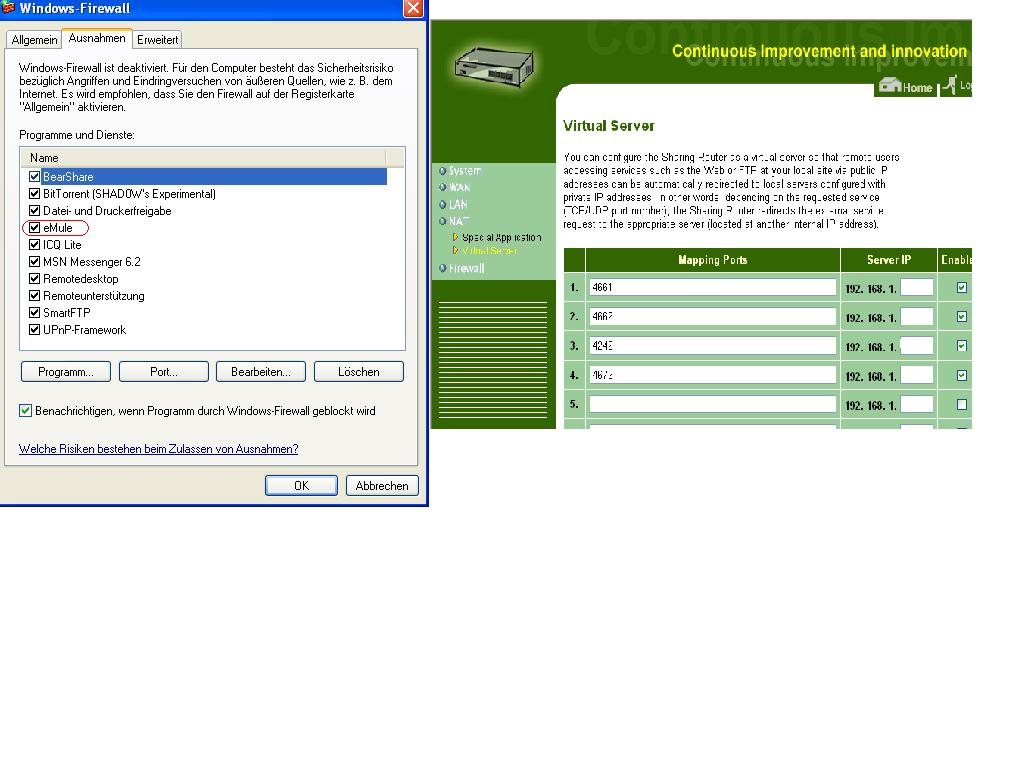1024x768 pixels.
Task: Close the Windows-Firewall dialog
Action: click(413, 8)
